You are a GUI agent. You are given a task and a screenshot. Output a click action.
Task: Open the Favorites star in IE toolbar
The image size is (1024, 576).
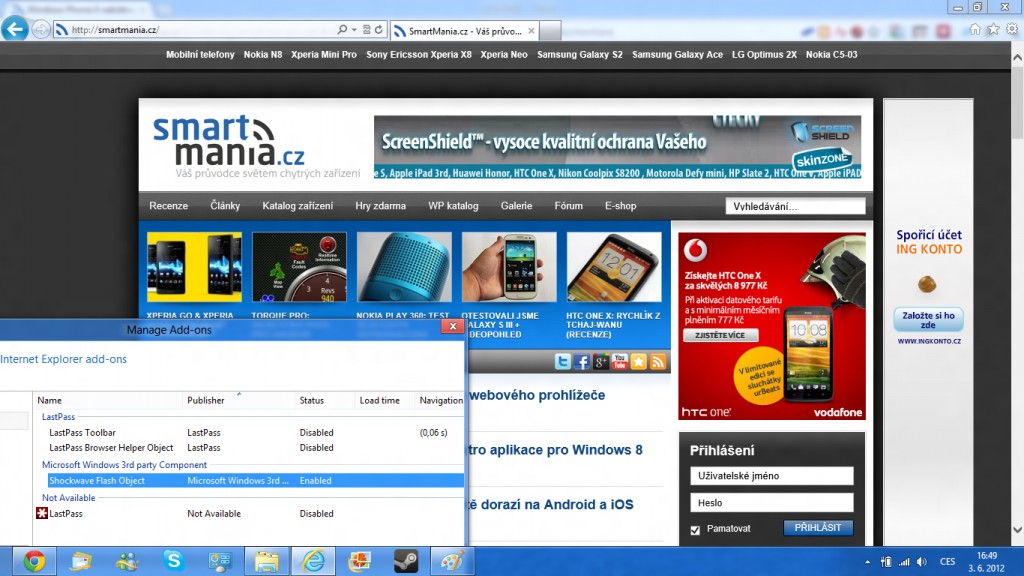993,29
